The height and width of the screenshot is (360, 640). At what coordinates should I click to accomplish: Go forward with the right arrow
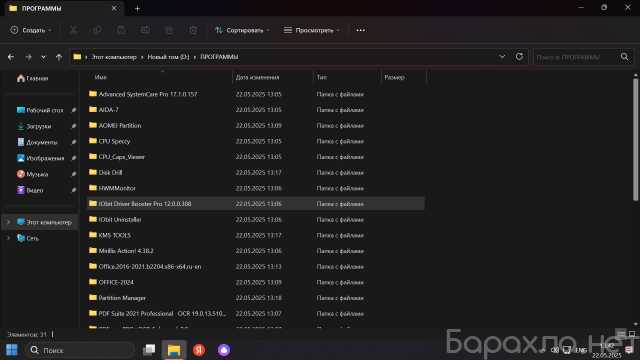coord(28,57)
